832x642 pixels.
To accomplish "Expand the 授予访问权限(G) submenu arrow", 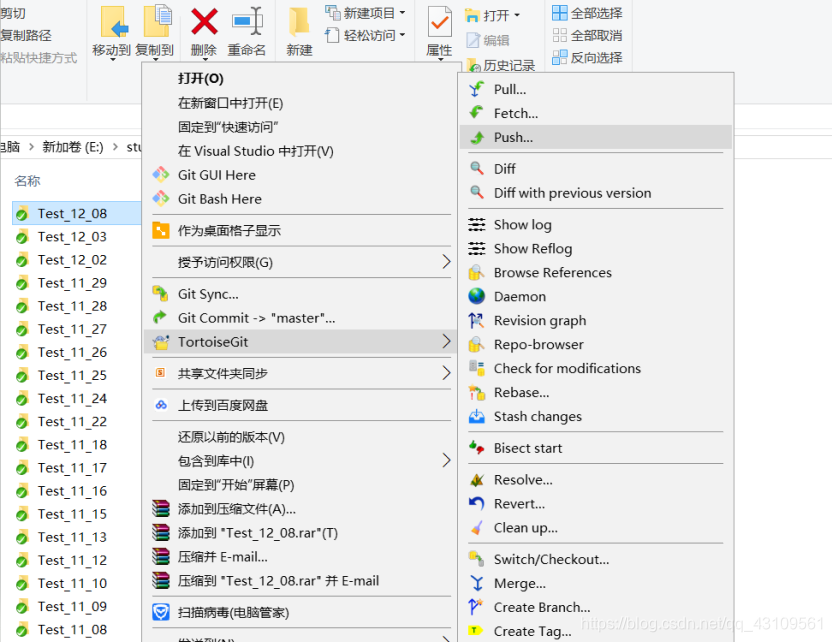I will pos(446,262).
